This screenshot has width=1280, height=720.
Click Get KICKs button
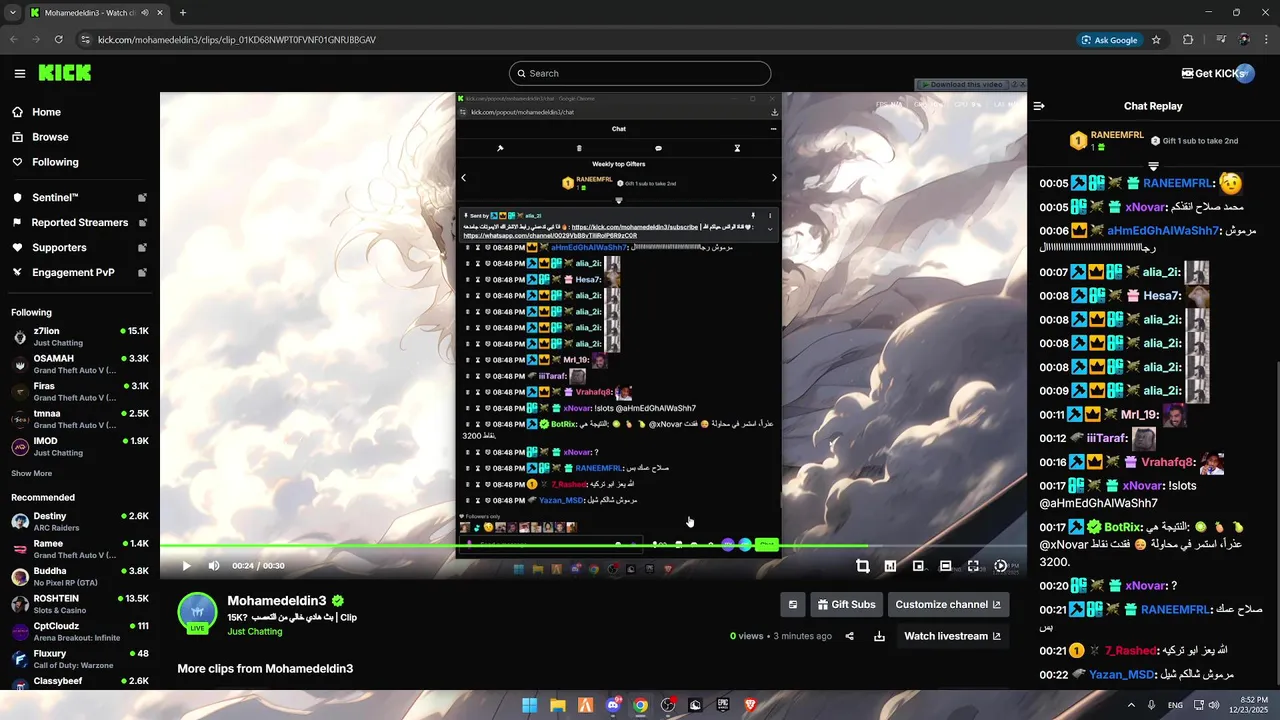1216,73
